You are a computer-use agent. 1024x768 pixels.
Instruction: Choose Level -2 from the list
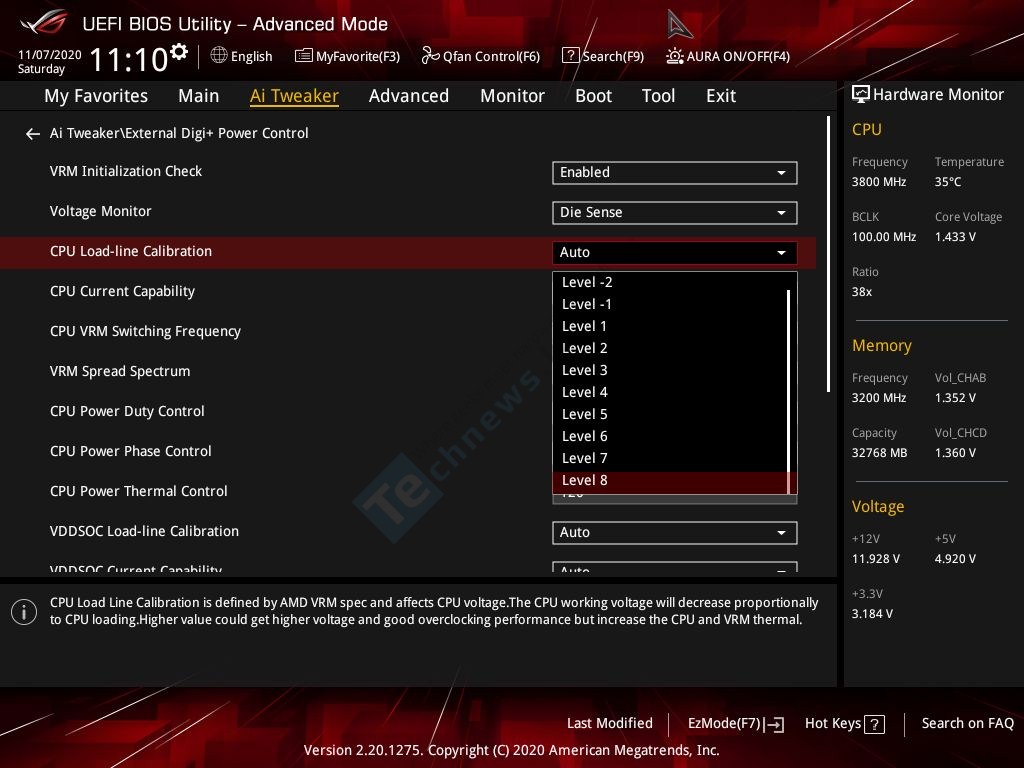point(670,282)
